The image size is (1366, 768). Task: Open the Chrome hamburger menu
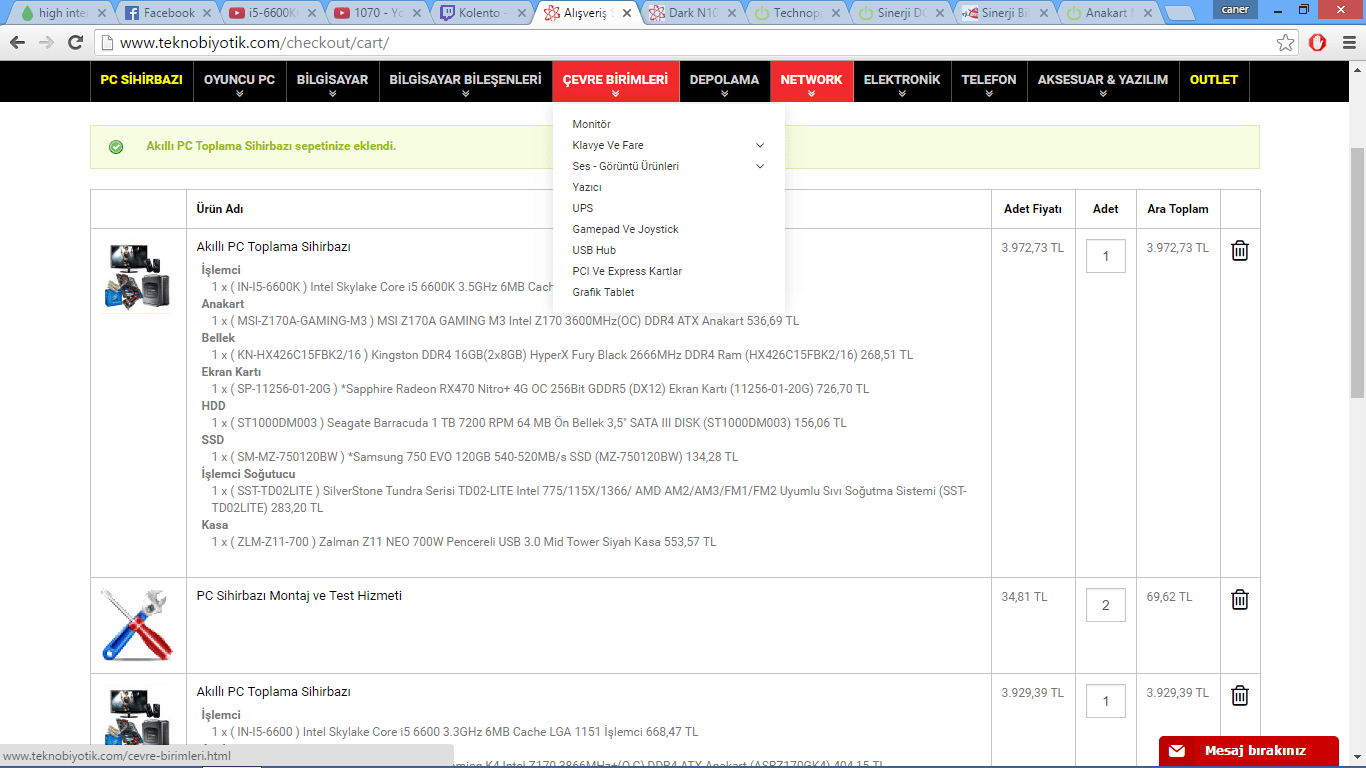point(1348,43)
